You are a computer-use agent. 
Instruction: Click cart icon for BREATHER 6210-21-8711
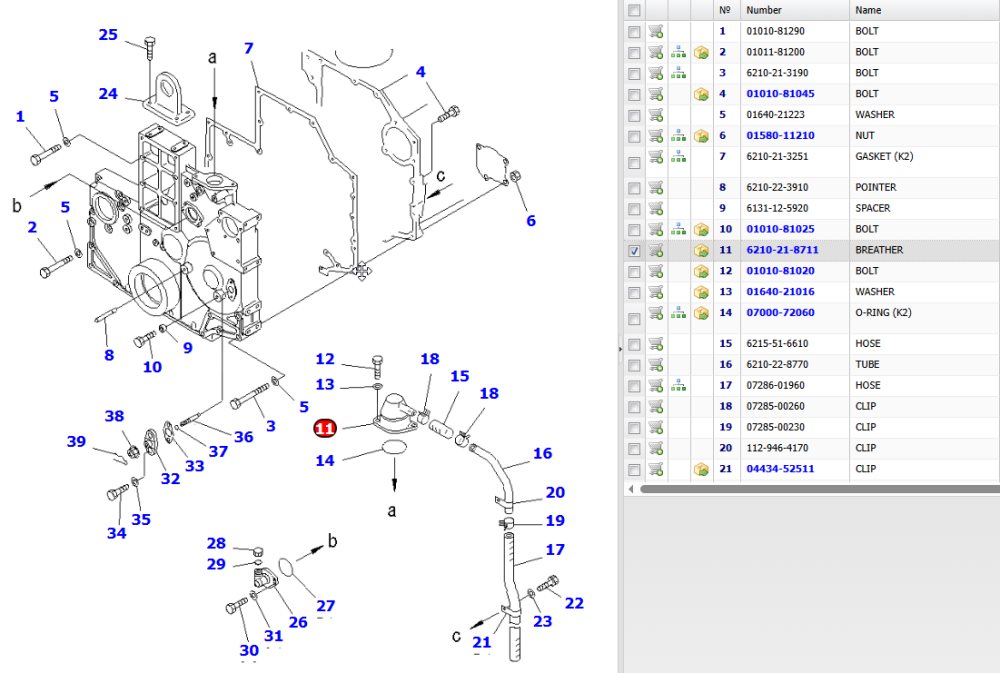click(656, 250)
